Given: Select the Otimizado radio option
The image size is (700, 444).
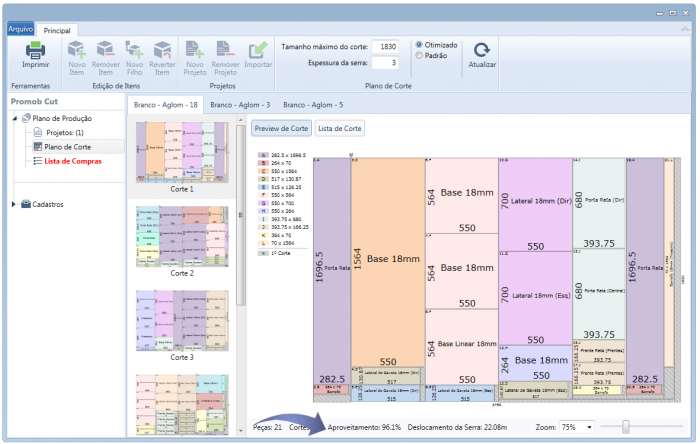Looking at the screenshot, I should click(x=420, y=45).
